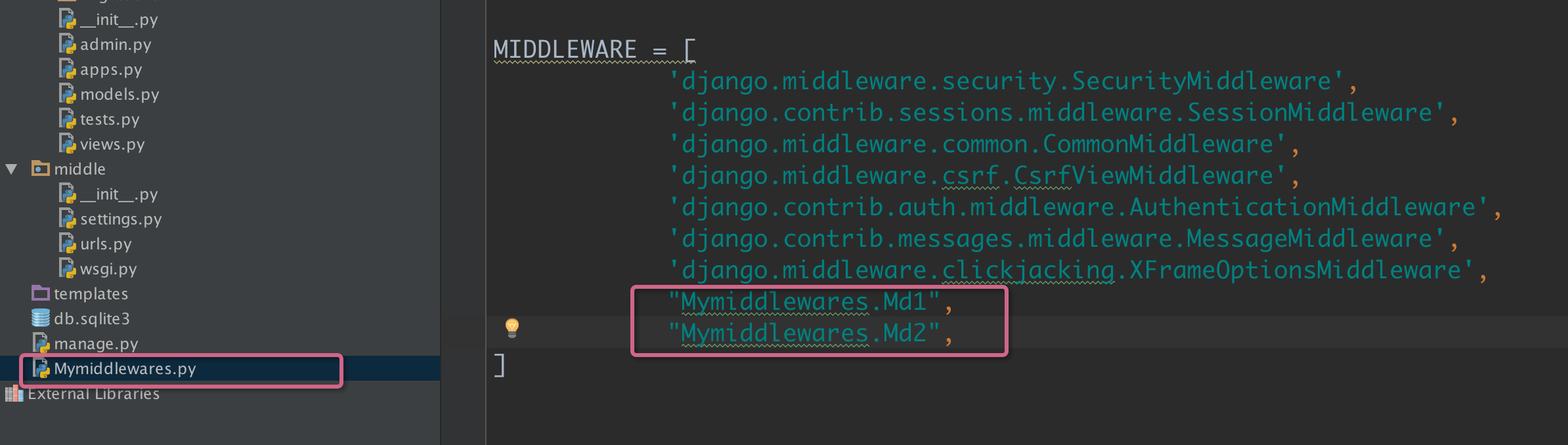This screenshot has width=1568, height=445.
Task: Click the lightbulb intention icon
Action: tap(512, 328)
